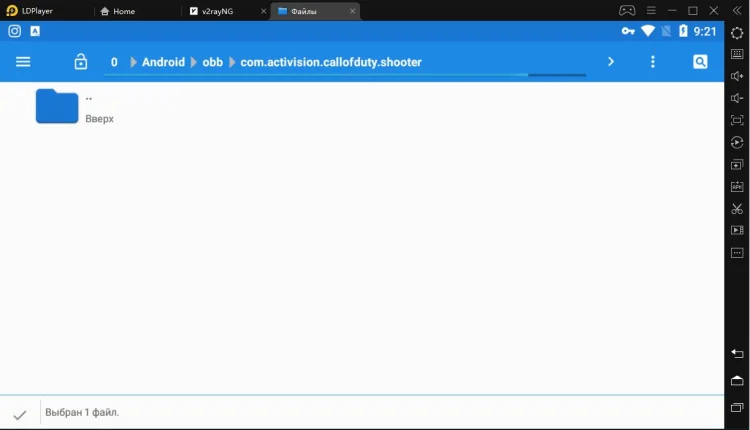Open the parent folder icon
This screenshot has height=430, width=750.
coord(57,106)
